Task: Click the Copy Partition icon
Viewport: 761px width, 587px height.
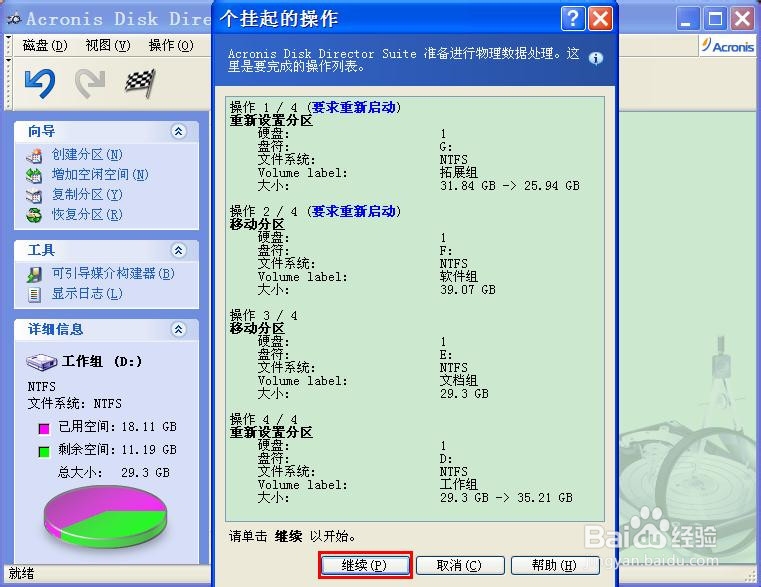Action: point(34,195)
